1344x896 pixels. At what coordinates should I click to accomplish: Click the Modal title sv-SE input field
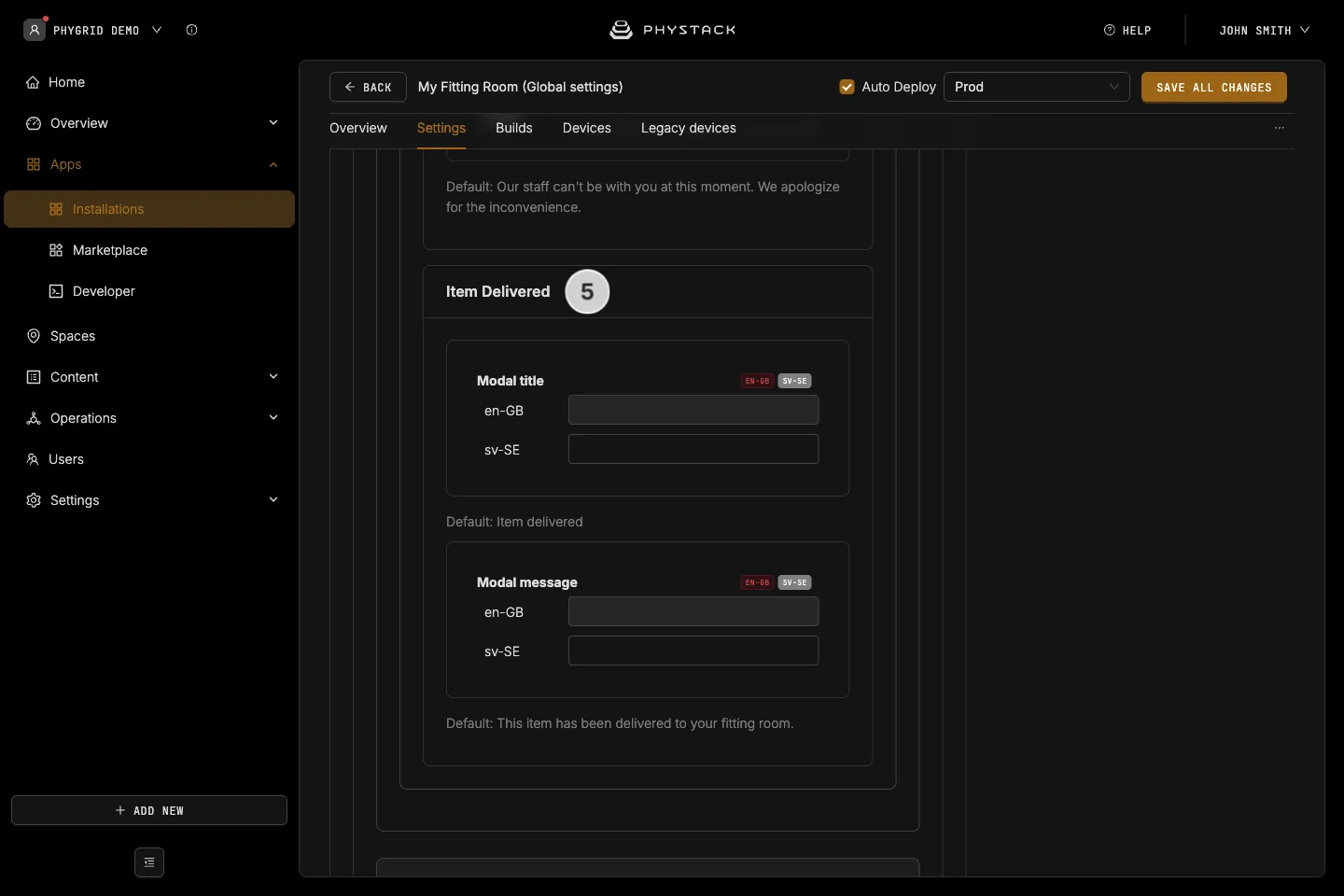(x=693, y=449)
